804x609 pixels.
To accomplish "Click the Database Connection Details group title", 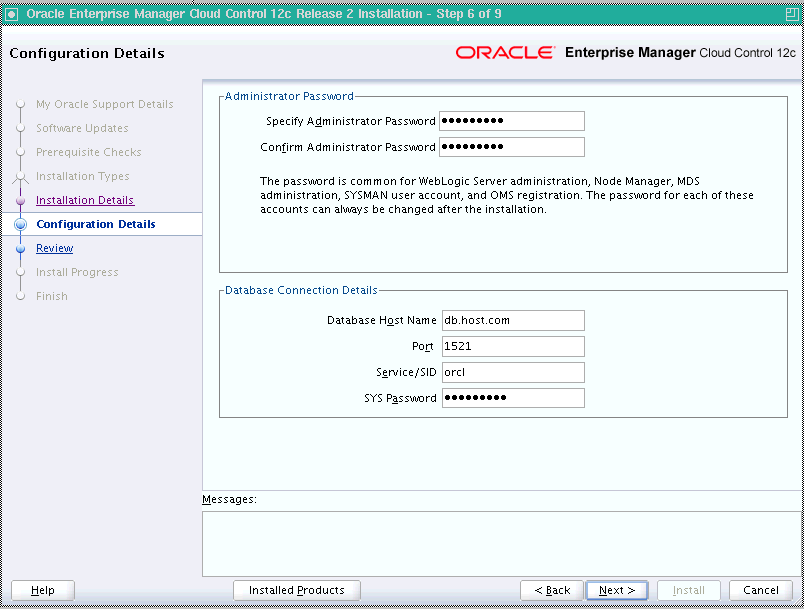I will click(302, 290).
